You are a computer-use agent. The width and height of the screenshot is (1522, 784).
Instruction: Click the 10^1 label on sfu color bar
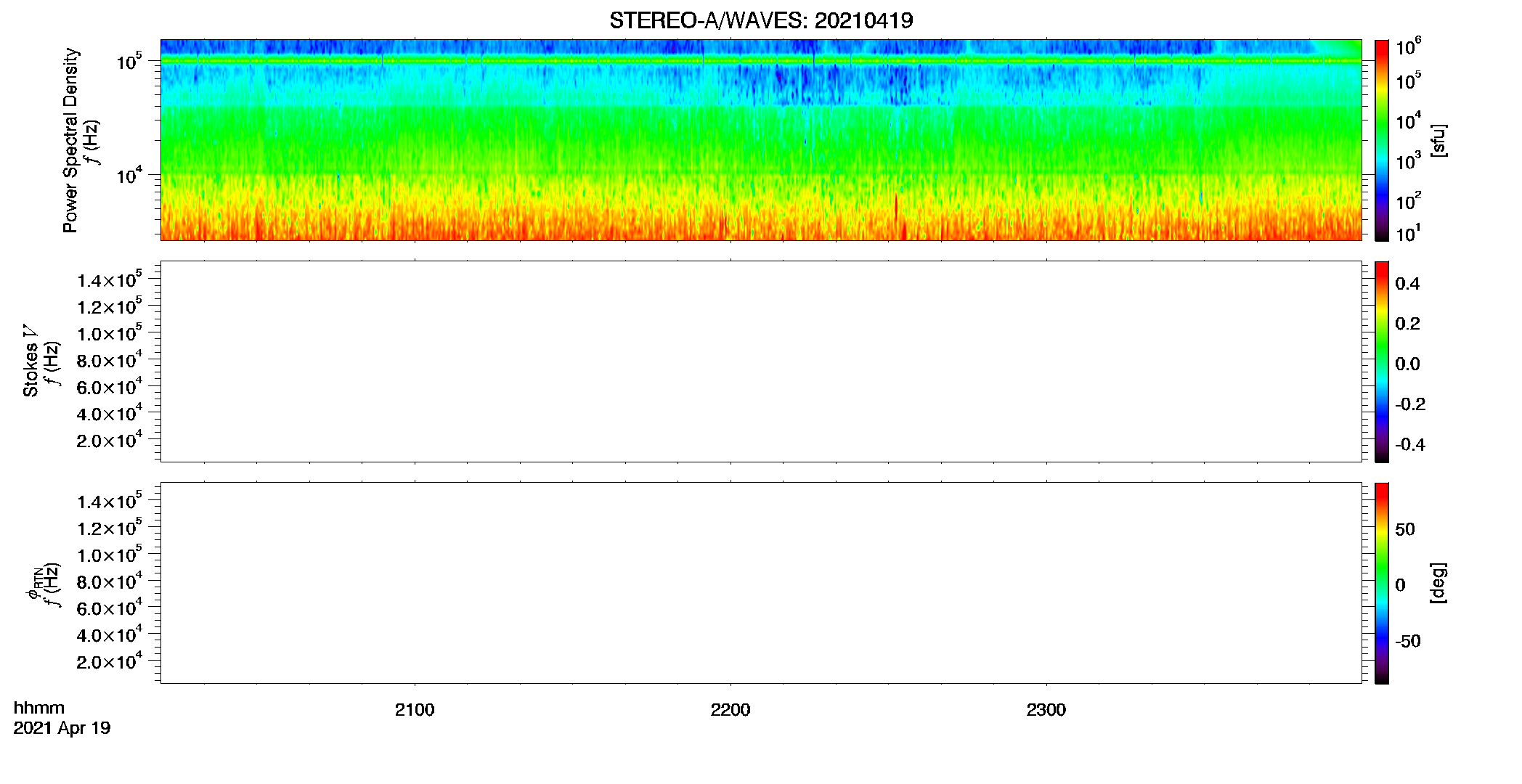tap(1408, 234)
